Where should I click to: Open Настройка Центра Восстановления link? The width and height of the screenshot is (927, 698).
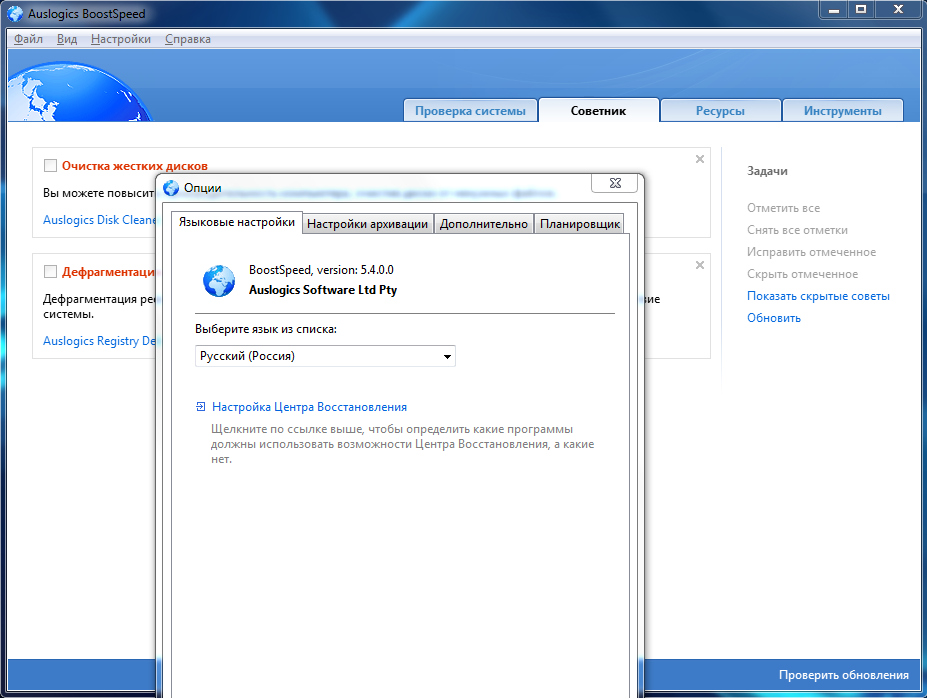309,407
